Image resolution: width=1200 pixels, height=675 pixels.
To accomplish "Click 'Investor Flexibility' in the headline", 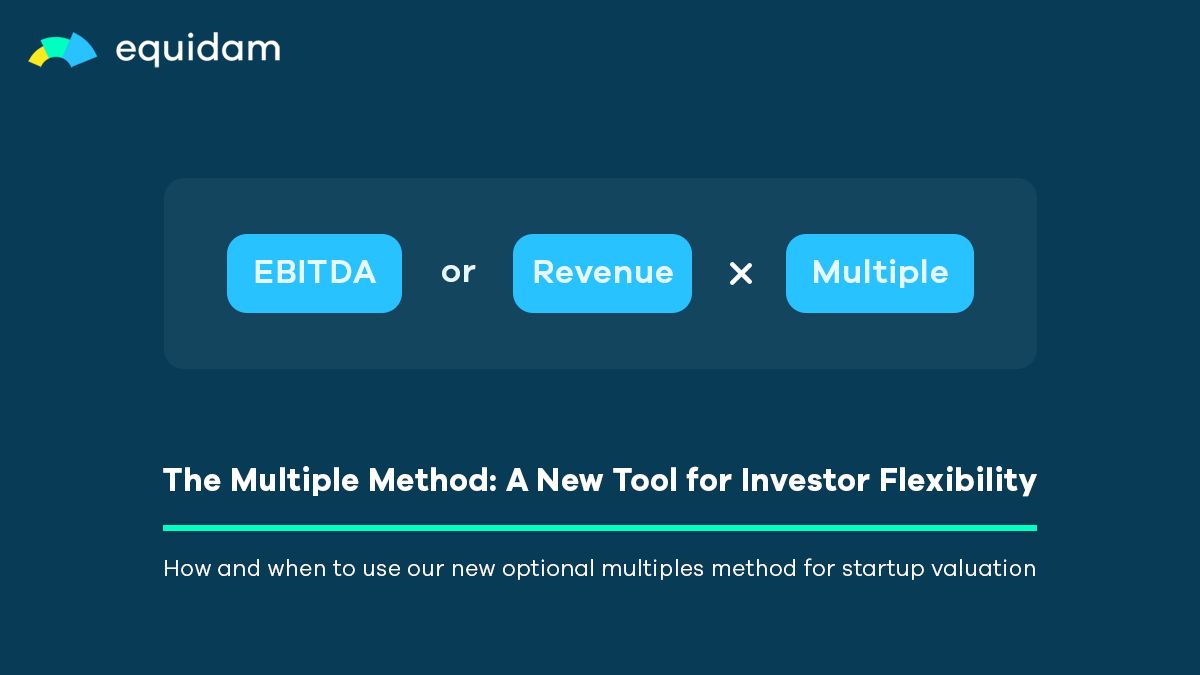I will tap(889, 481).
